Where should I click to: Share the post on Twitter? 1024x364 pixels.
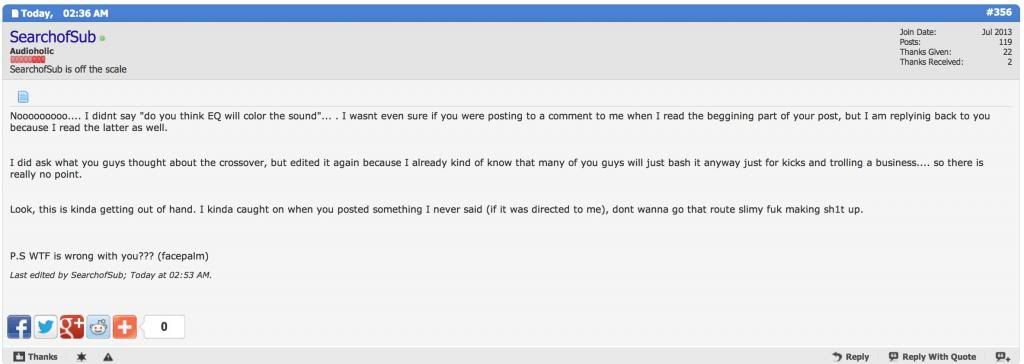46,327
